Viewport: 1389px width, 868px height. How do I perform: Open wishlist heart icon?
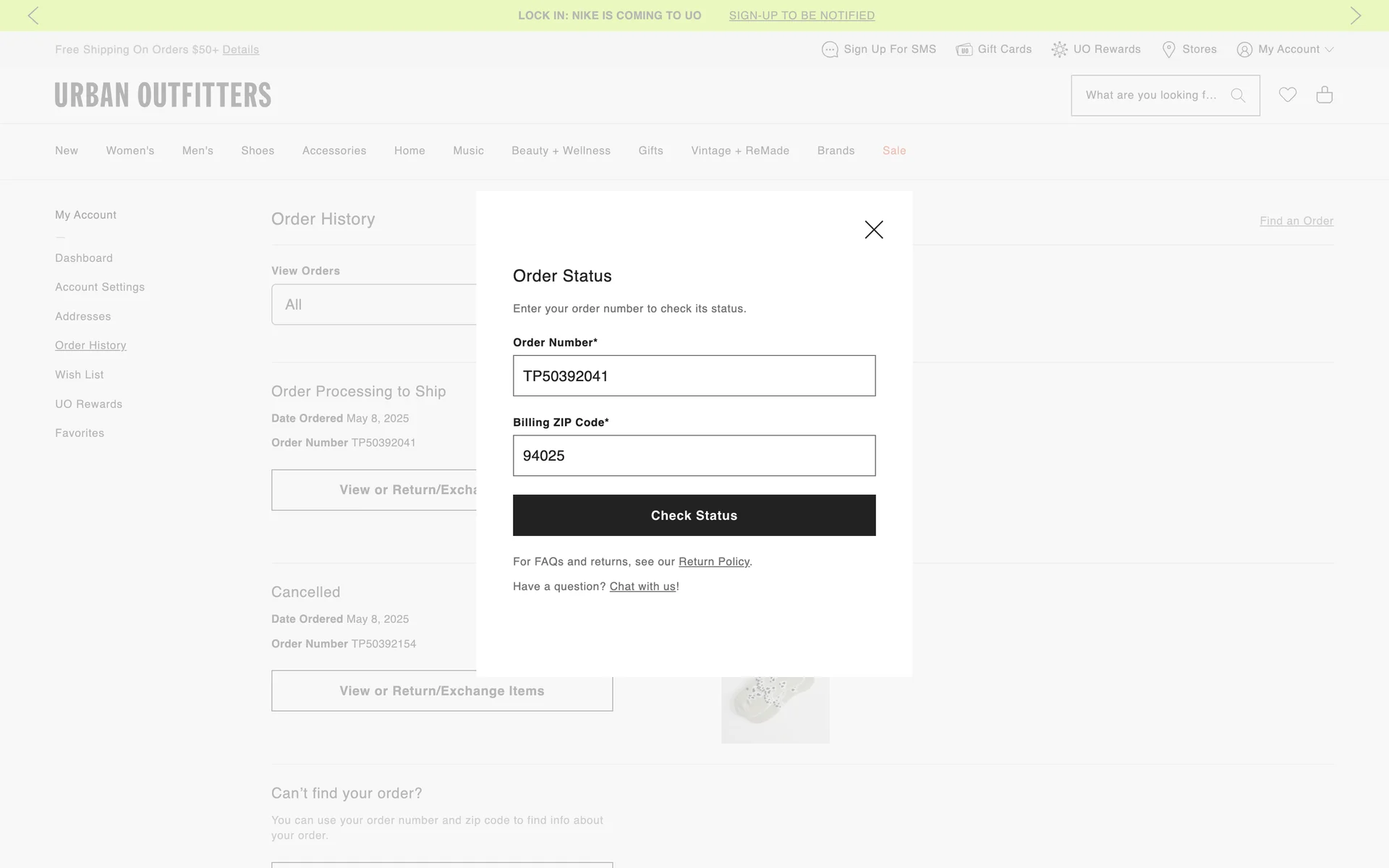[x=1287, y=95]
